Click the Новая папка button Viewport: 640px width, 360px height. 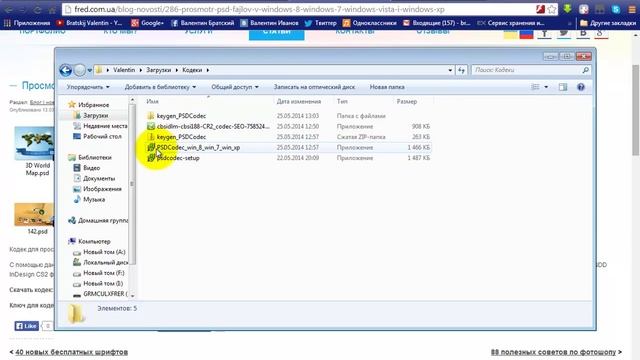[387, 87]
